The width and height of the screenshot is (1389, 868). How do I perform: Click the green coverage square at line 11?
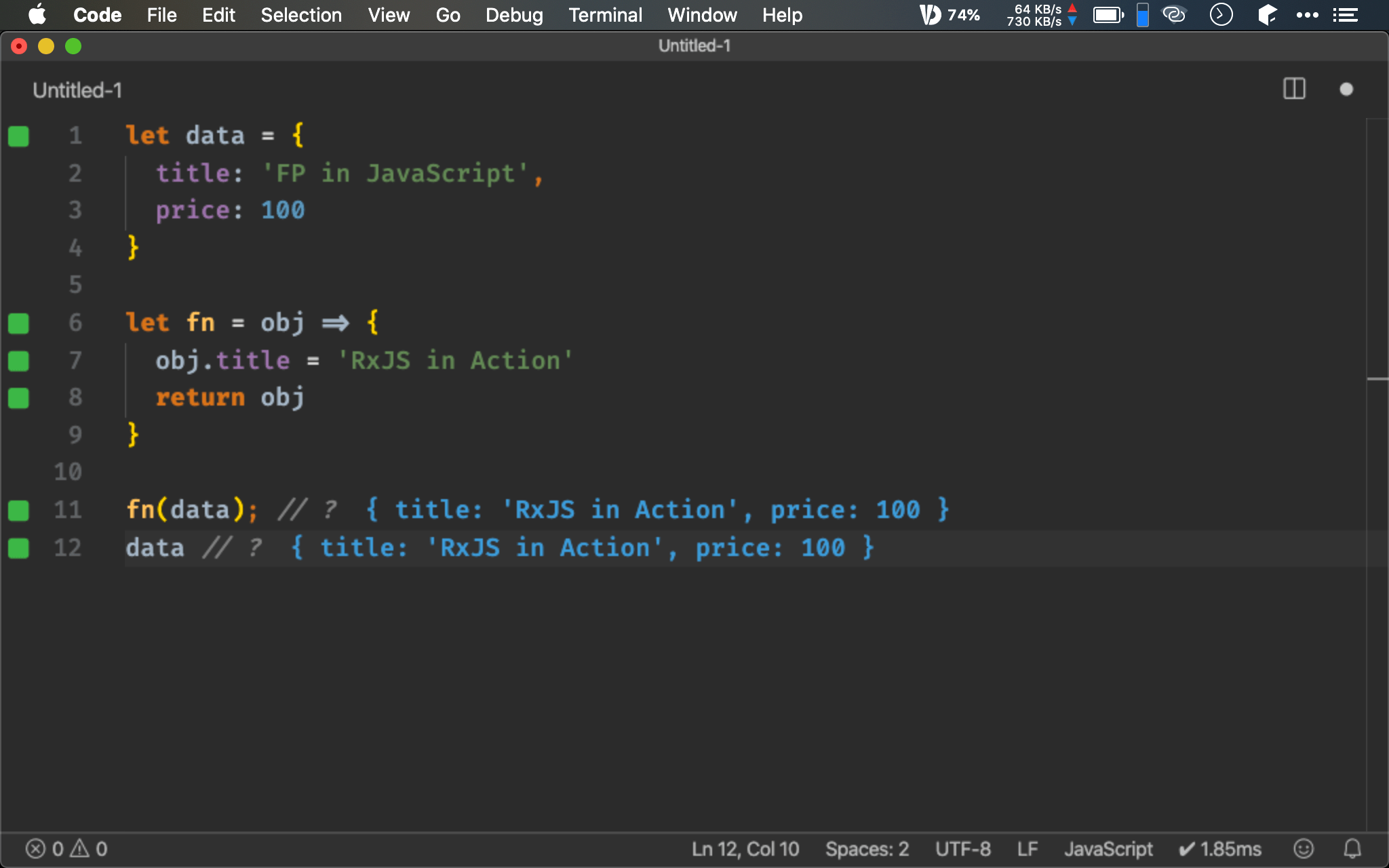[18, 510]
